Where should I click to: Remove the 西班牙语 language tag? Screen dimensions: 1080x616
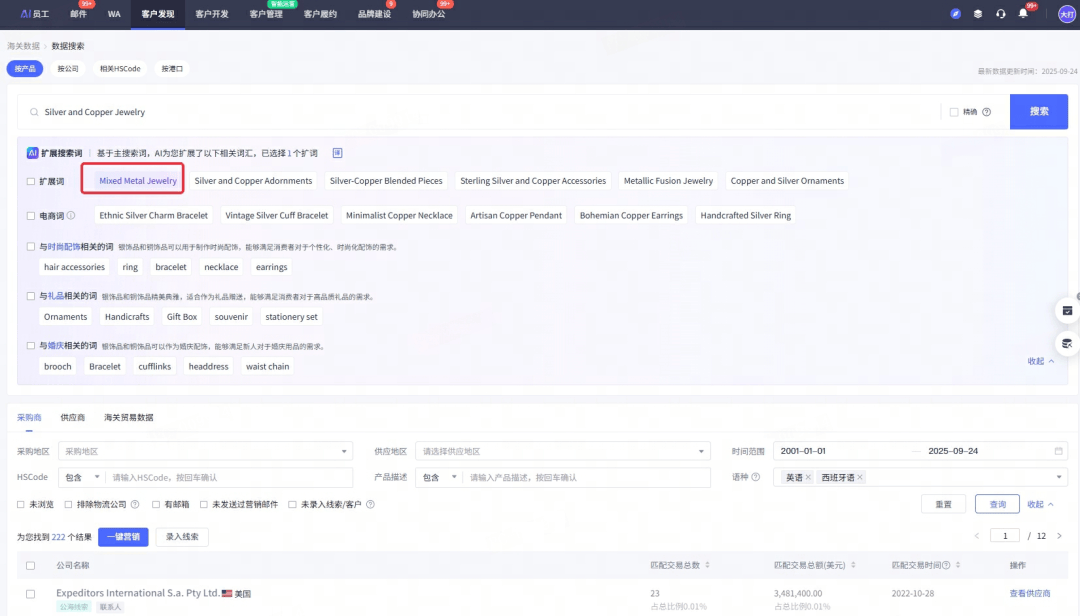[860, 478]
